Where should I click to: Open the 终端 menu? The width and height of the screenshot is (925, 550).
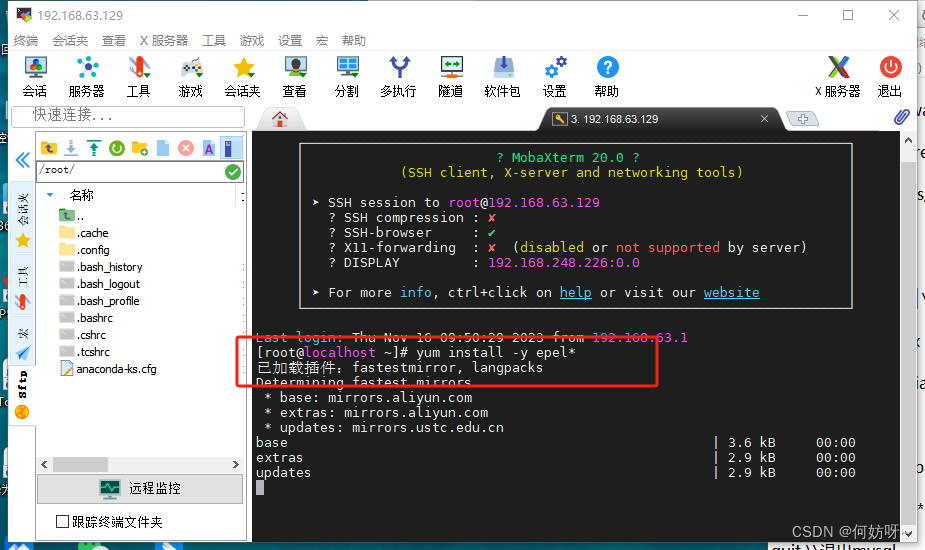coord(26,41)
